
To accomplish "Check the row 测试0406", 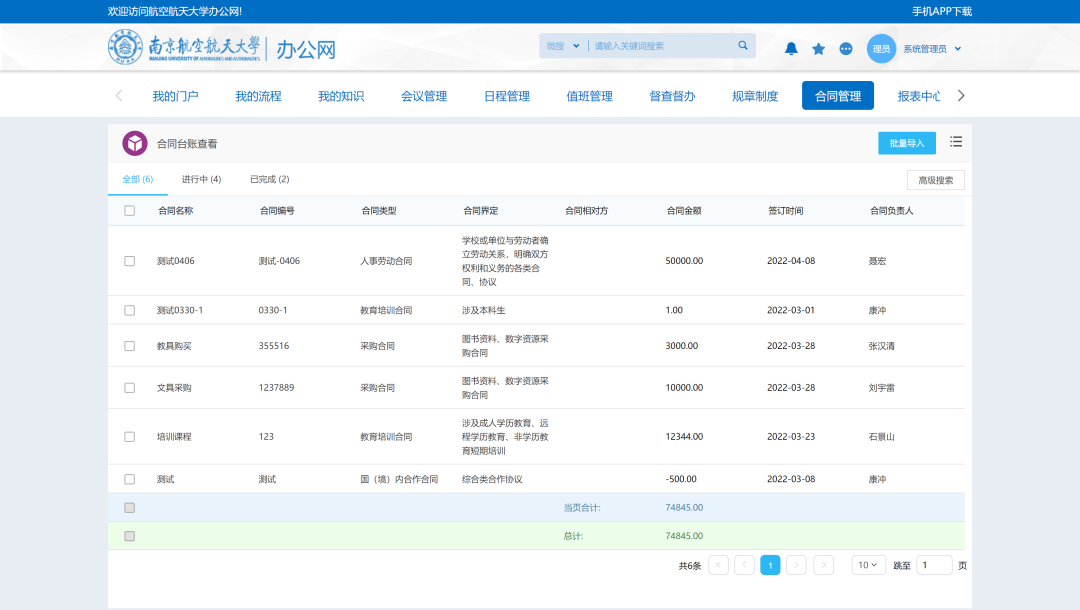I will 129,261.
